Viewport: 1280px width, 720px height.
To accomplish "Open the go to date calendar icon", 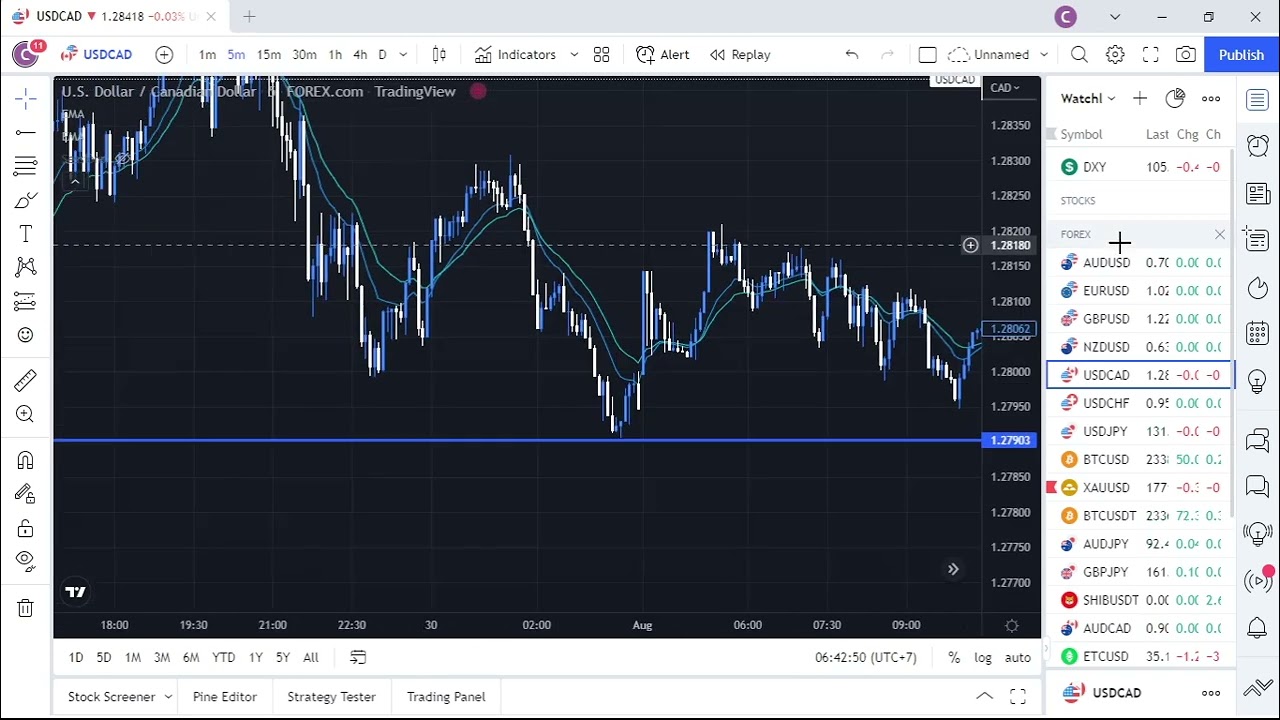I will [x=358, y=657].
